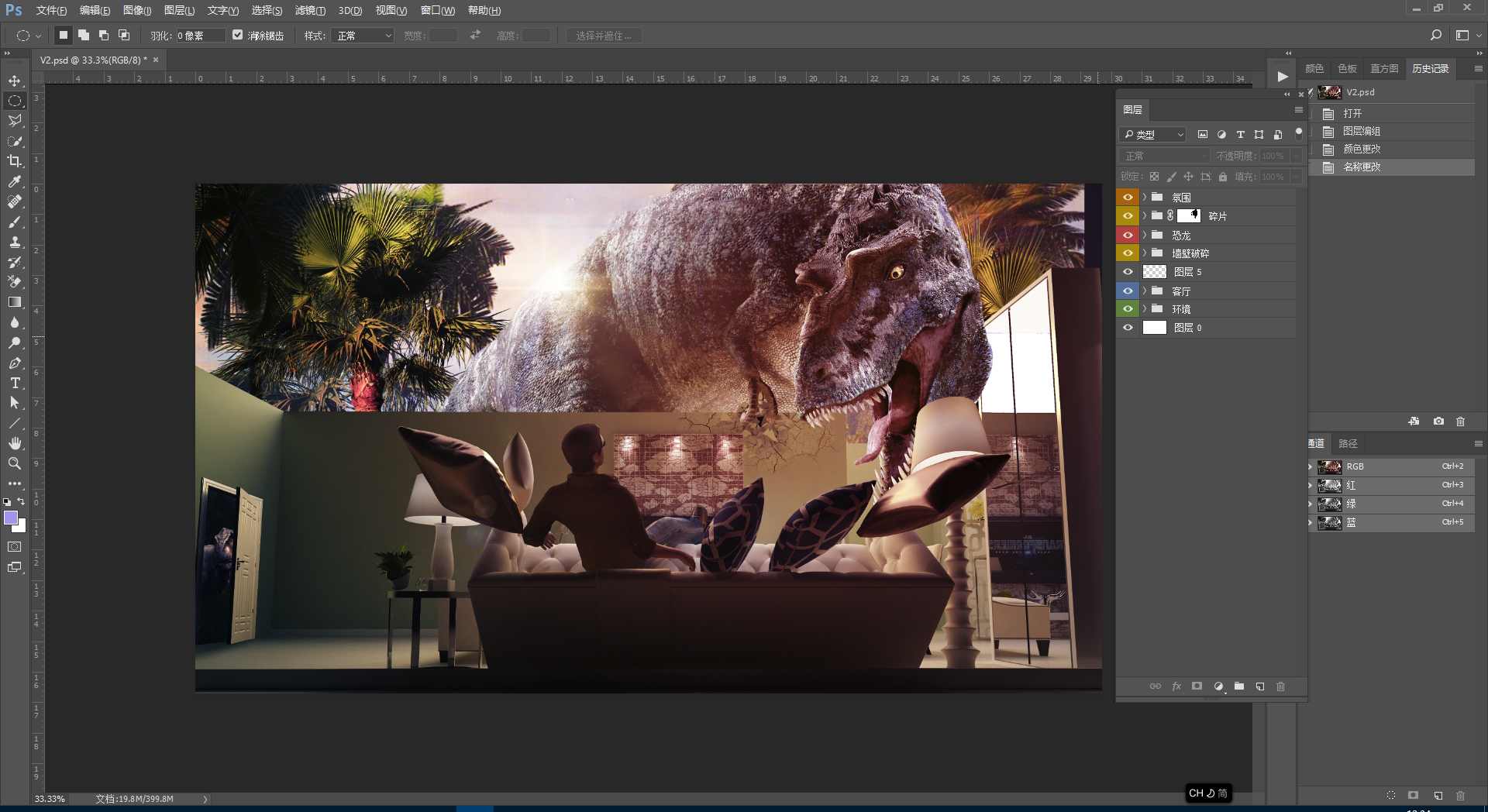1488x812 pixels.
Task: Click the feather (羽化) input field
Action: (x=201, y=36)
